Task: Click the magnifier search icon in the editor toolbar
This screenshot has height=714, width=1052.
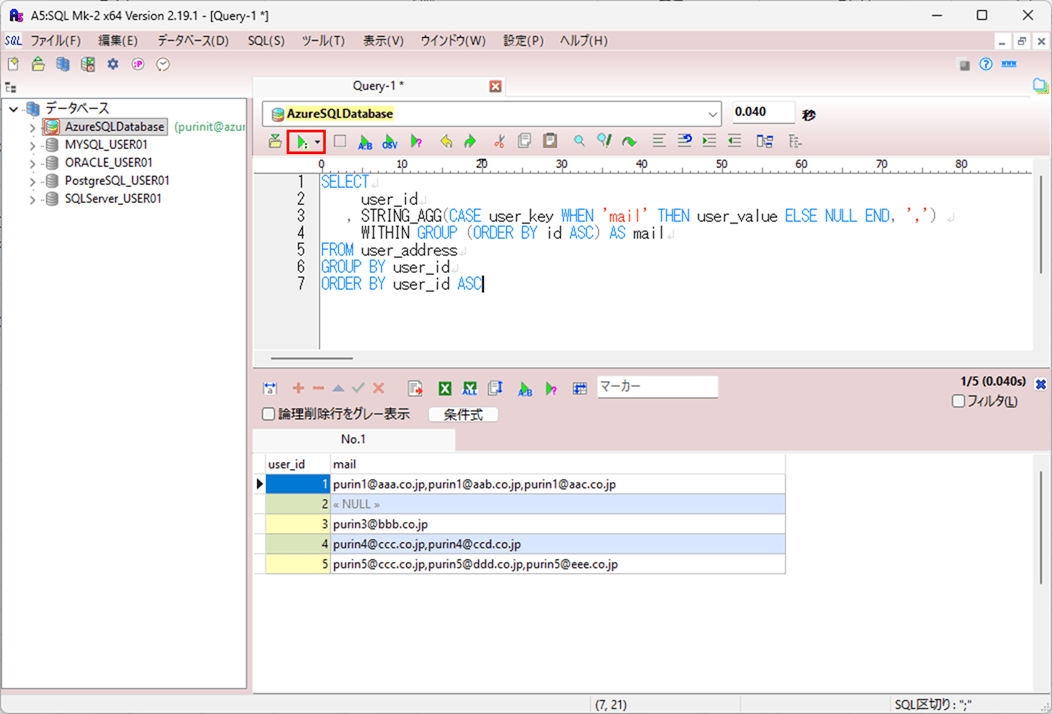Action: tap(579, 142)
